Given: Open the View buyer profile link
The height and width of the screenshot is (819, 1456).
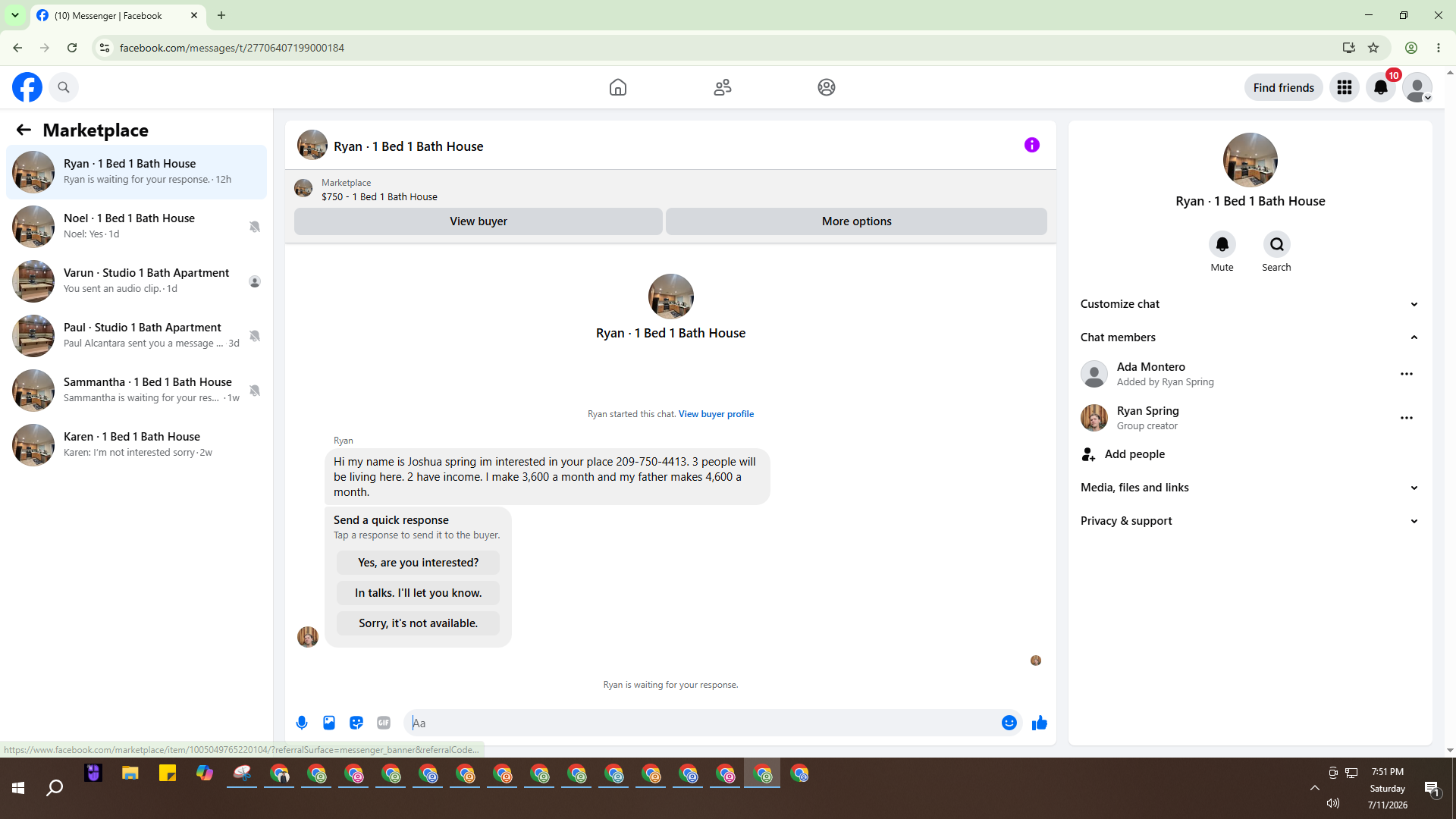Looking at the screenshot, I should (x=716, y=414).
